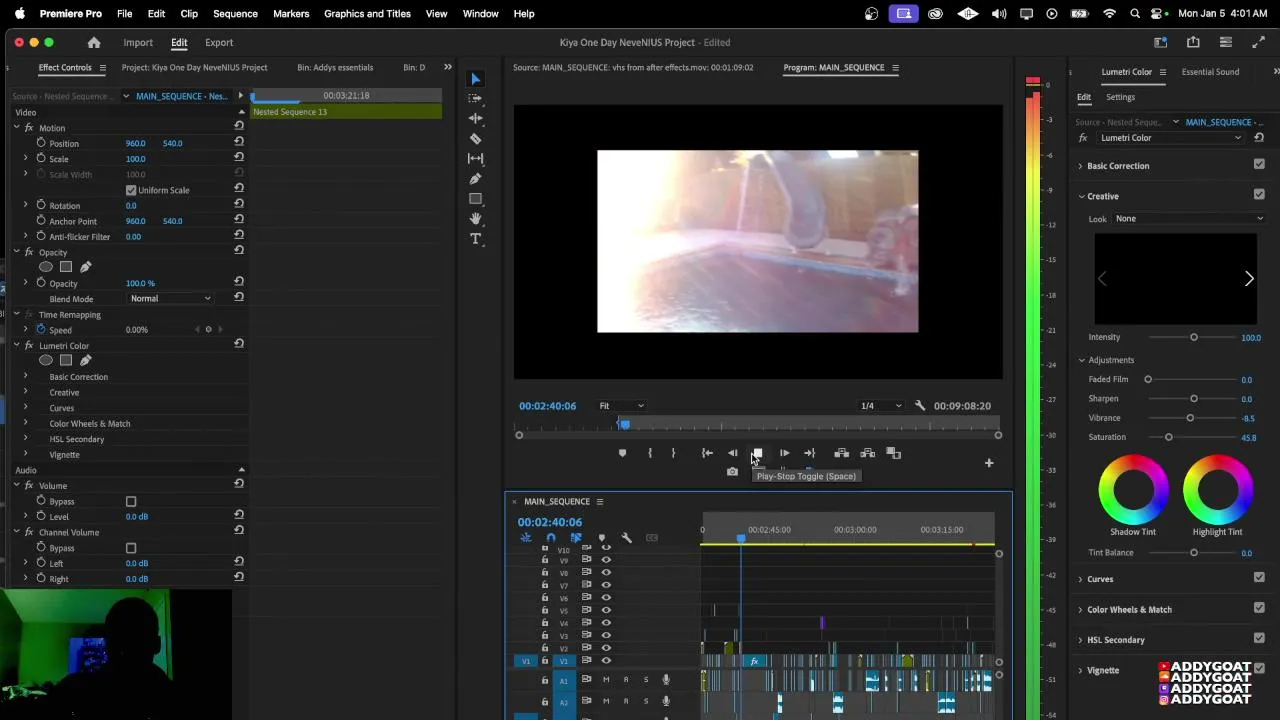Expand Vignette in Lumetri panel
1280x720 pixels.
click(x=1080, y=670)
